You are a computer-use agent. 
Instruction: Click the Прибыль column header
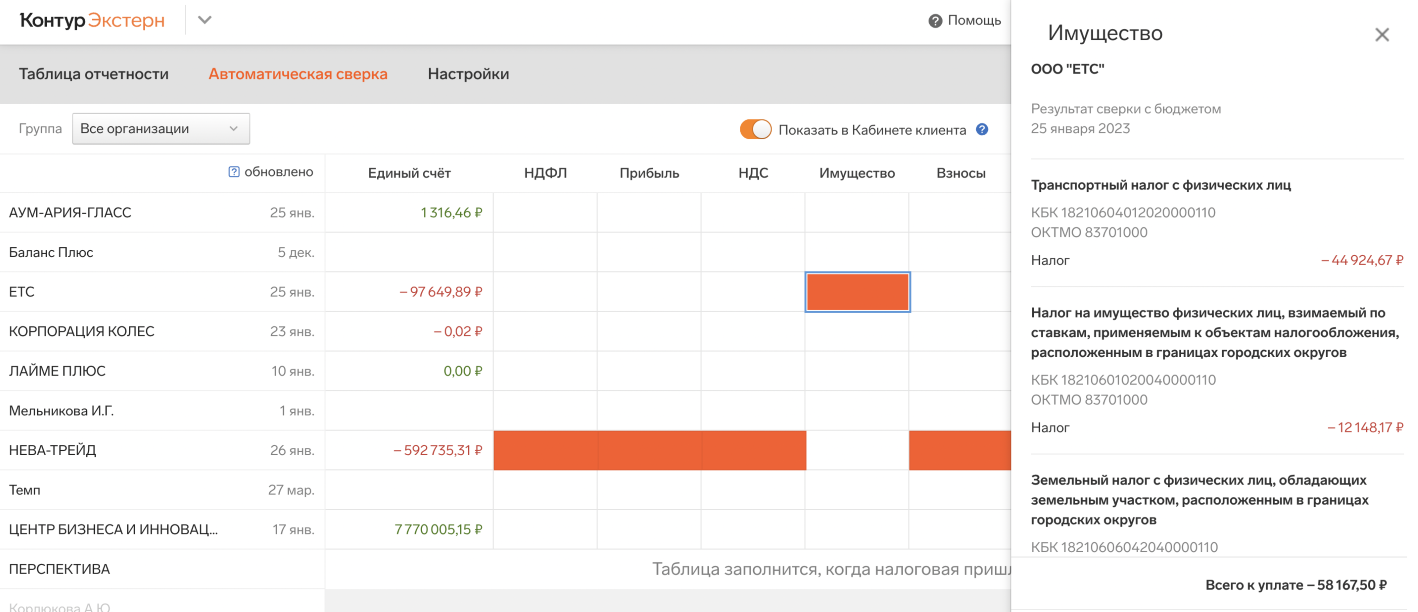(649, 173)
